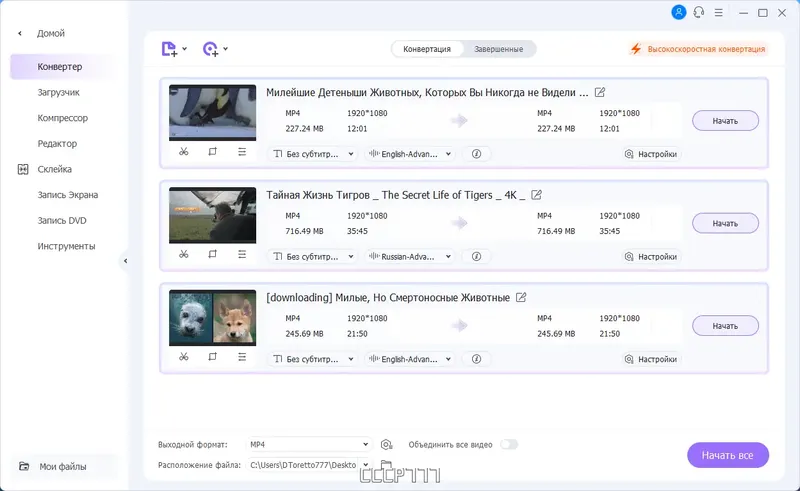Click the tigers video thumbnail
Viewport: 800px width, 491px height.
click(x=212, y=215)
